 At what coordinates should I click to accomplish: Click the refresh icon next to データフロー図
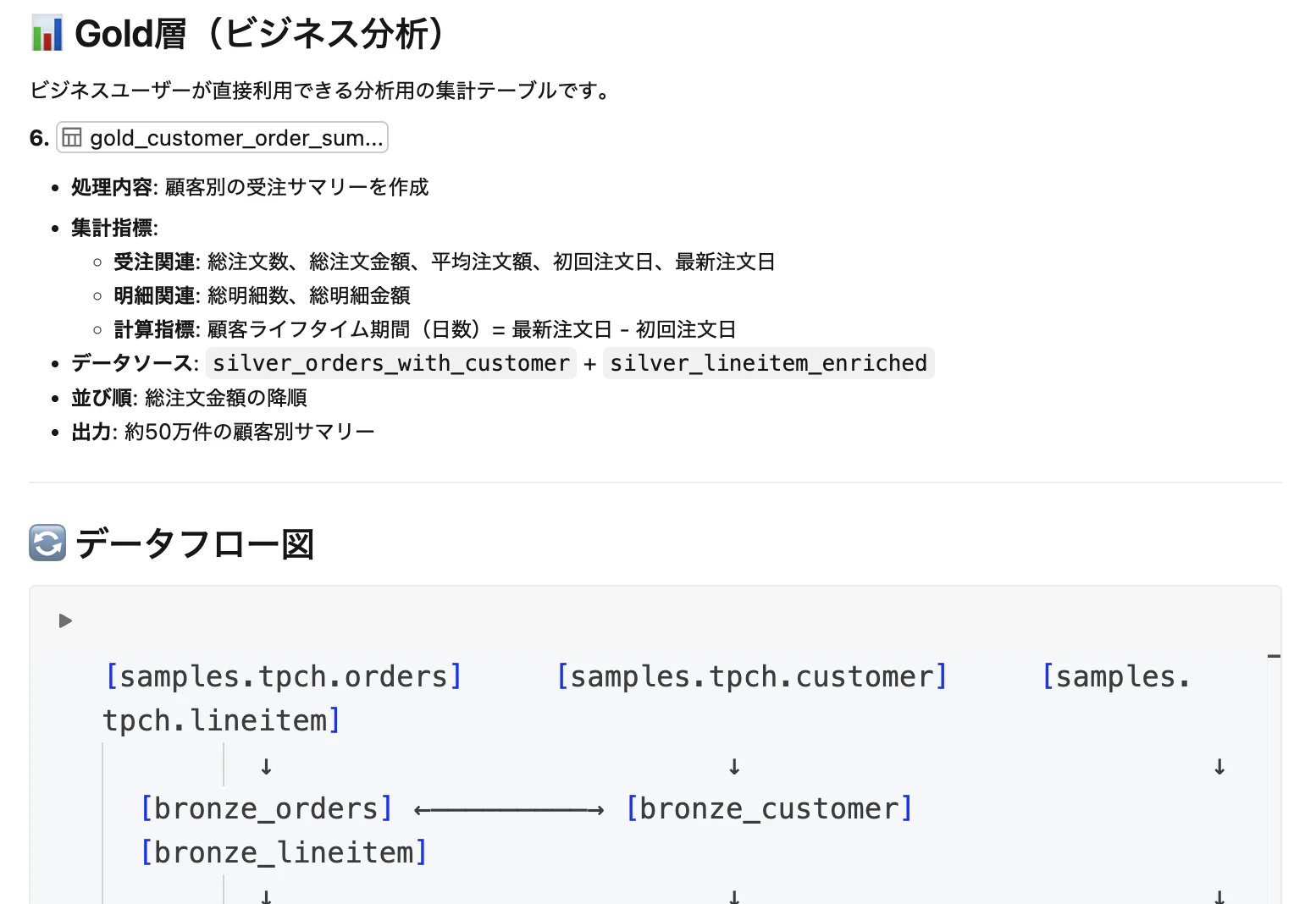[47, 543]
